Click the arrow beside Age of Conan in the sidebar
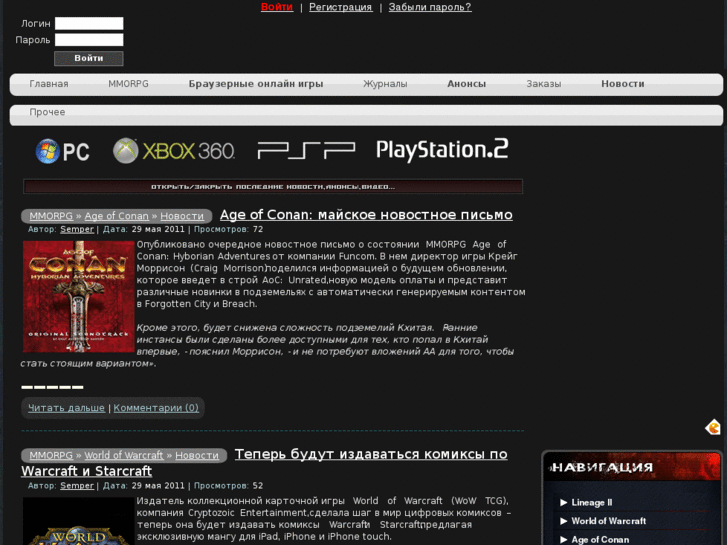 click(x=563, y=539)
